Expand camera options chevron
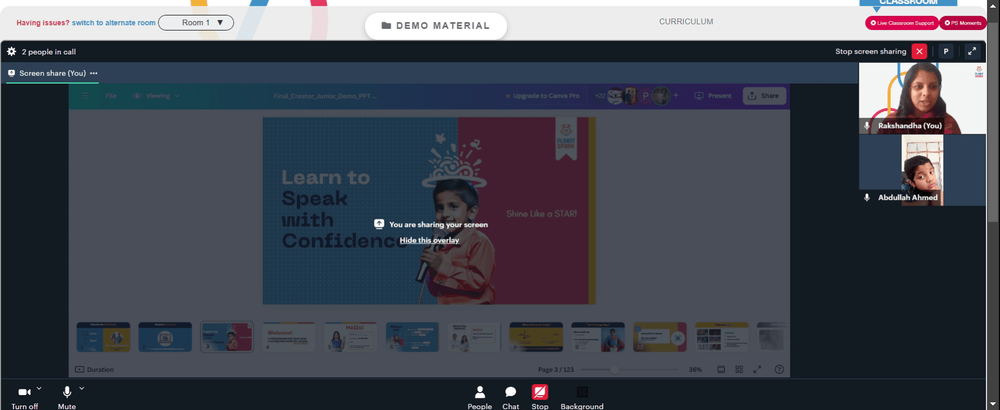1000x410 pixels. click(39, 388)
